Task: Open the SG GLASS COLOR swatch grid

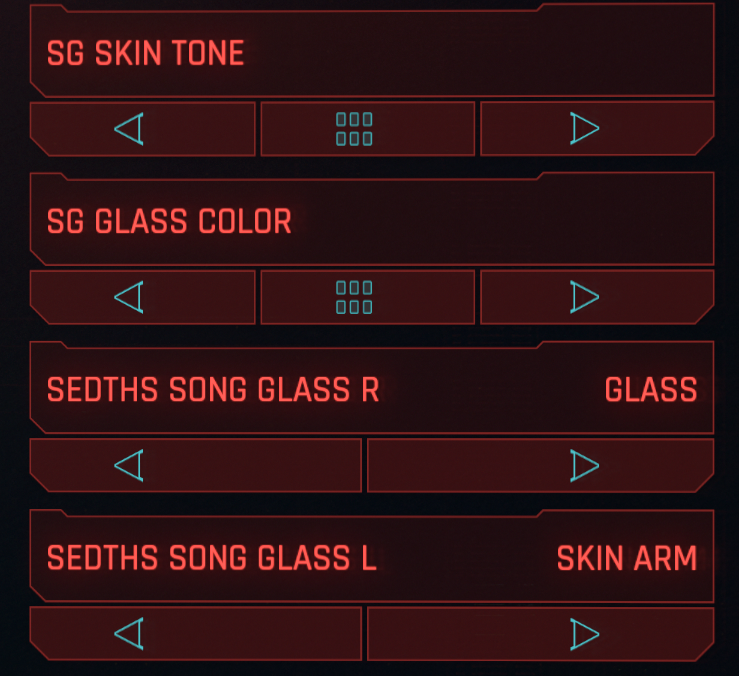Action: pyautogui.click(x=355, y=297)
